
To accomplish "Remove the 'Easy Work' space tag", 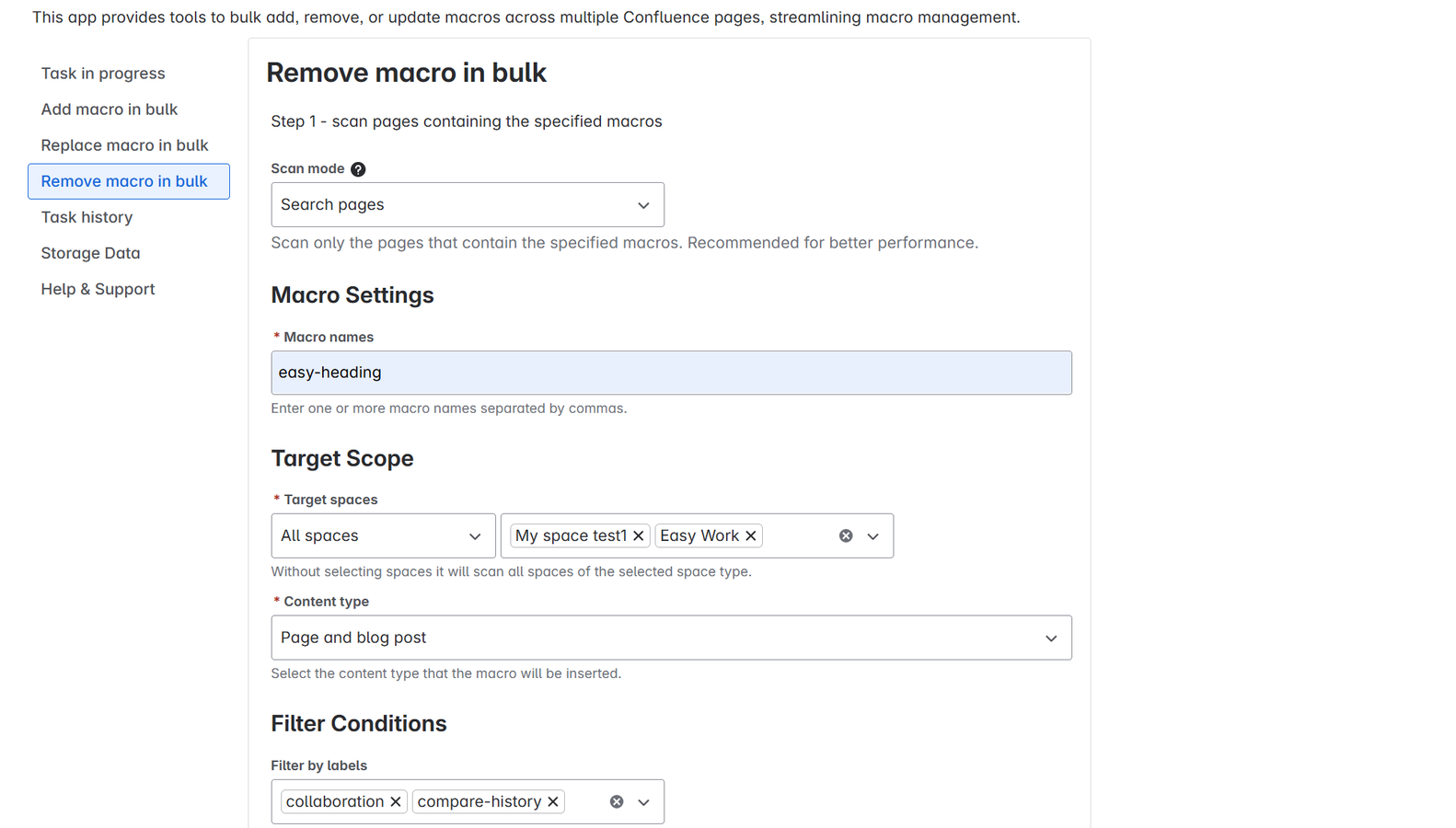I will pos(751,535).
